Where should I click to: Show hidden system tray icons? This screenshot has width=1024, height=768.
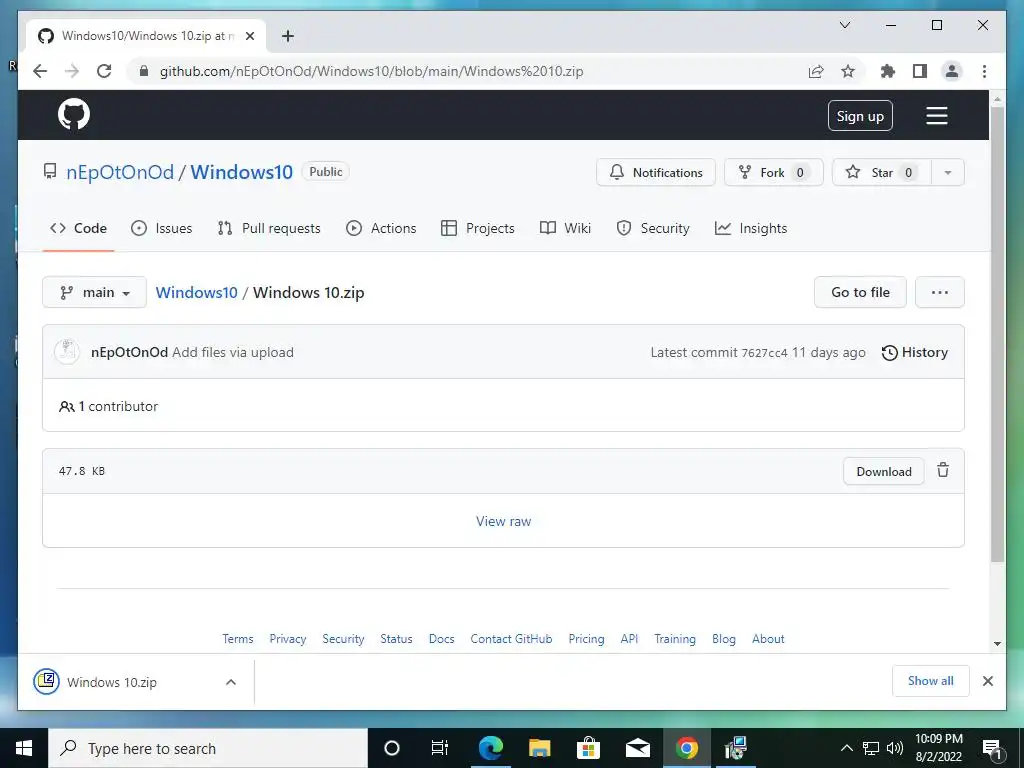(x=846, y=748)
